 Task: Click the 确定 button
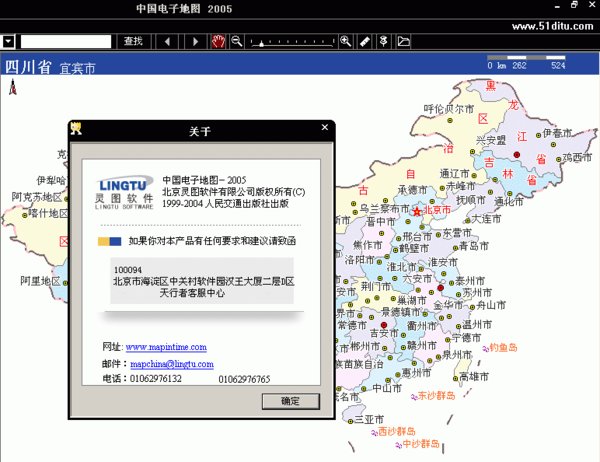click(291, 401)
